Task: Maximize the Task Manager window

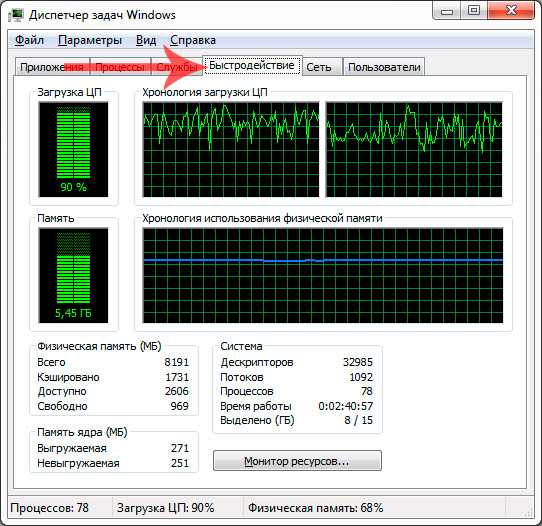Action: coord(474,11)
